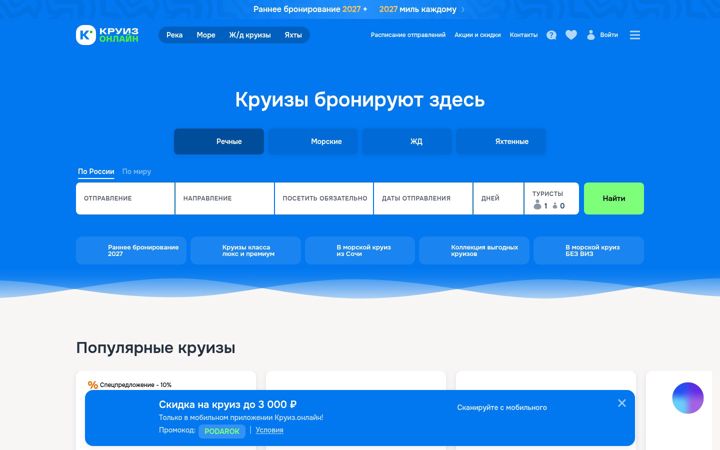This screenshot has width=720, height=450.
Task: Open Яхты navigation item
Action: (293, 35)
